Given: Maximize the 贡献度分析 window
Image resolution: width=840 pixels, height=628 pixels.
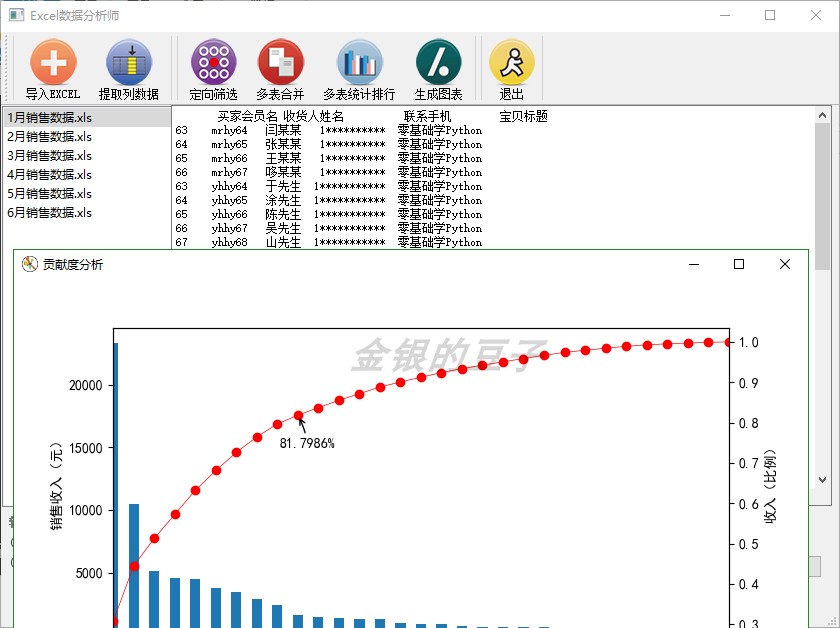Looking at the screenshot, I should [739, 264].
